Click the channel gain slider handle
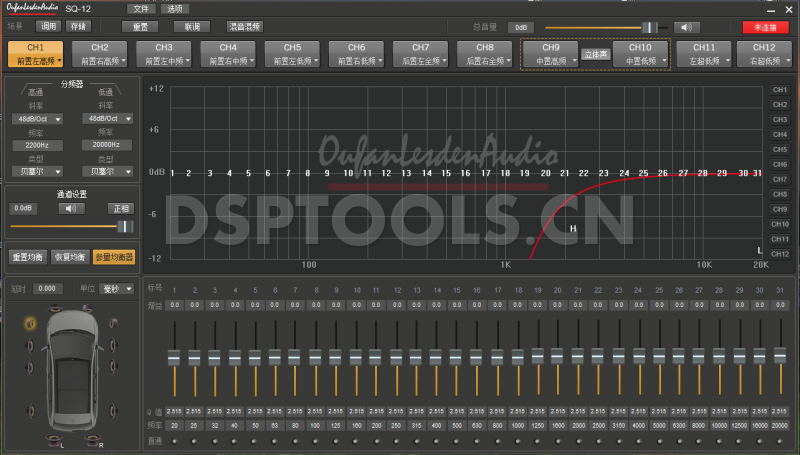This screenshot has width=800, height=455. coord(125,226)
